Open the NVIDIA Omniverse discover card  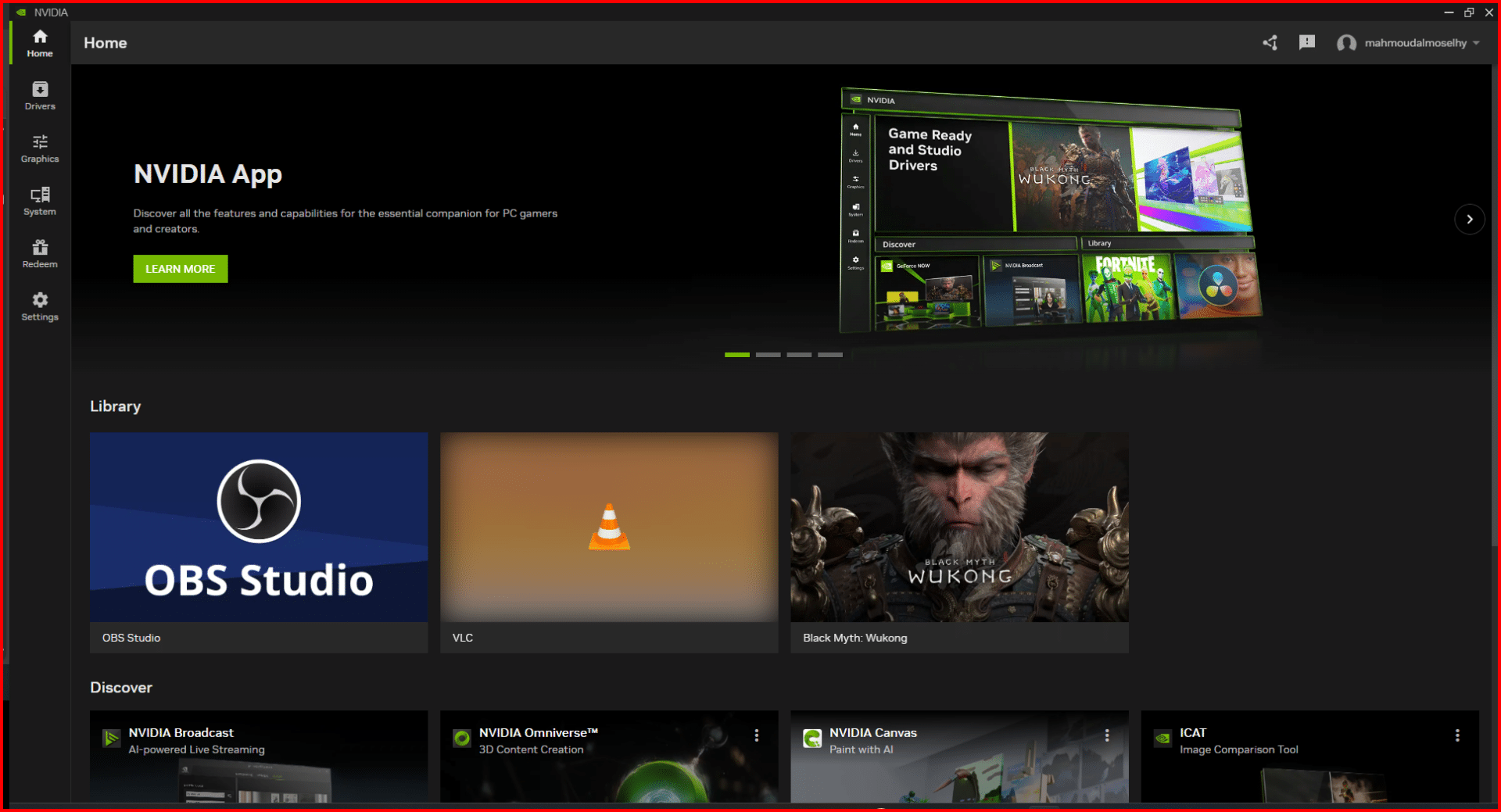tap(609, 757)
